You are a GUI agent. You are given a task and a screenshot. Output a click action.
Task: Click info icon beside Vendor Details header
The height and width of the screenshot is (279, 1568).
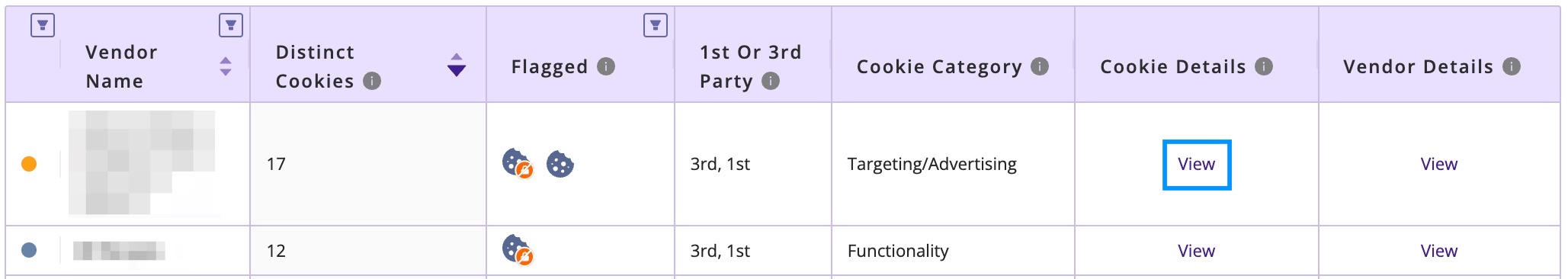coord(1512,66)
